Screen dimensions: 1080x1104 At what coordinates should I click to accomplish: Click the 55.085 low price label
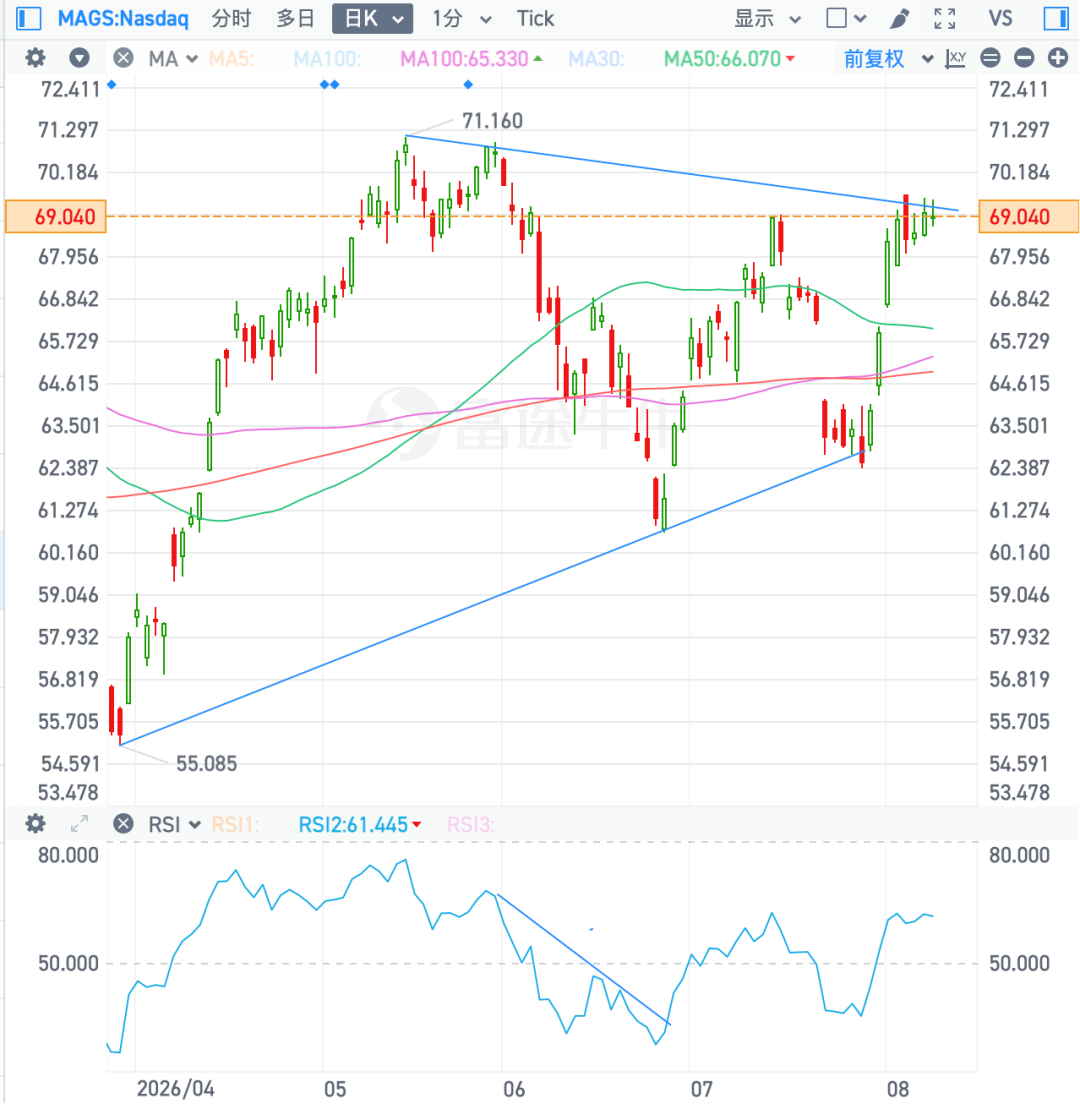pyautogui.click(x=206, y=763)
